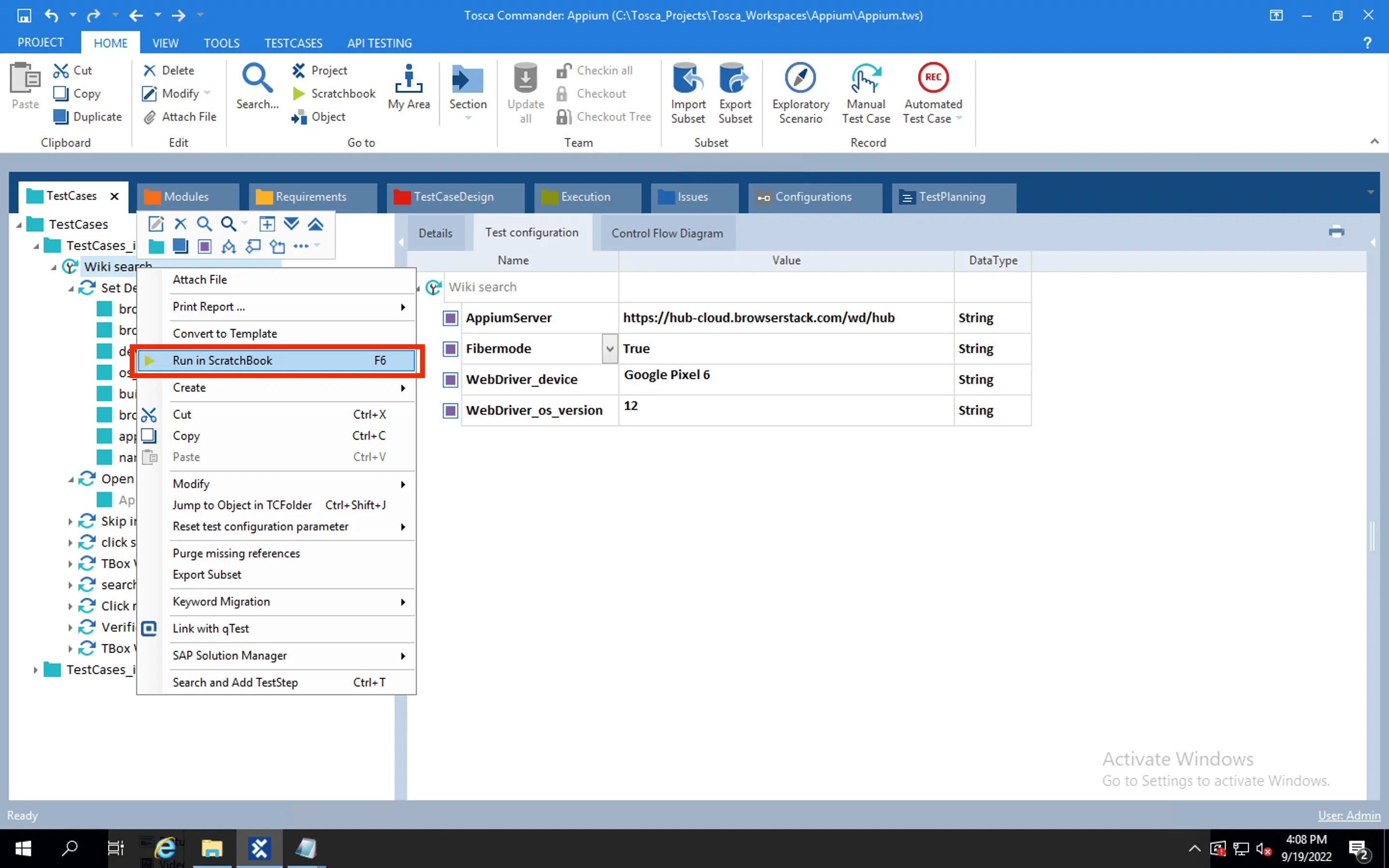Viewport: 1389px width, 868px height.
Task: Click the Duplicate button in Clipboard group
Action: pyautogui.click(x=87, y=117)
